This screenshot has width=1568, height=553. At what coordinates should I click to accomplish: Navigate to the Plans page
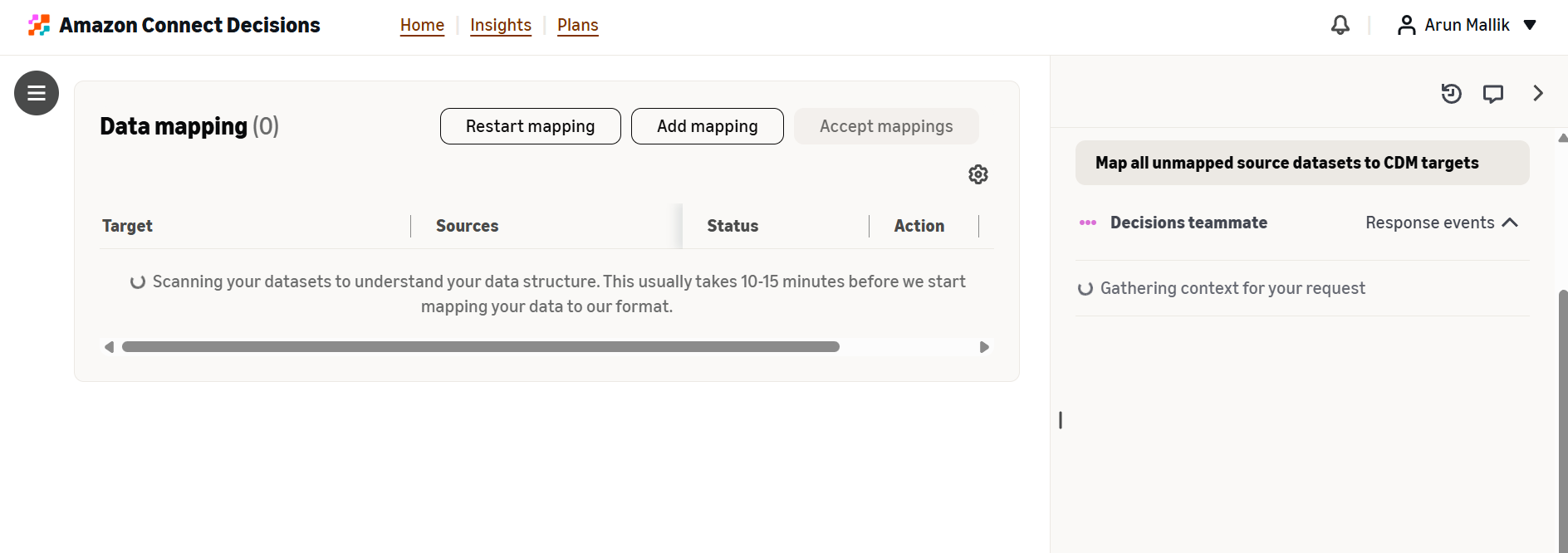[x=578, y=25]
